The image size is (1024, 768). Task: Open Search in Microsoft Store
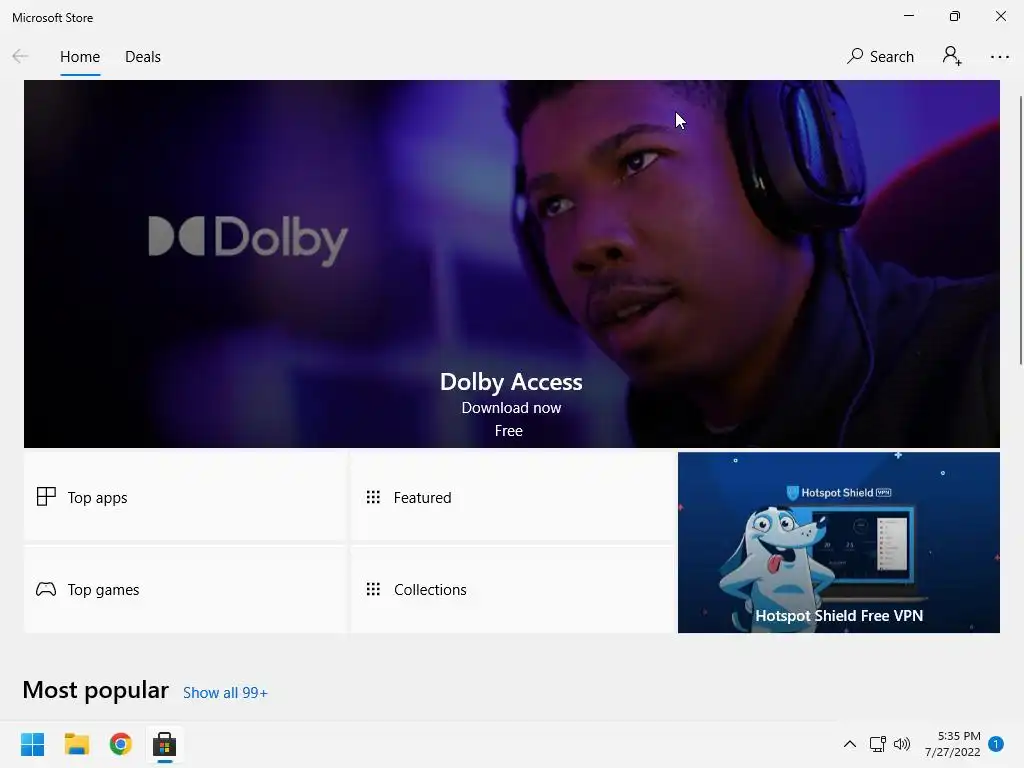point(880,57)
